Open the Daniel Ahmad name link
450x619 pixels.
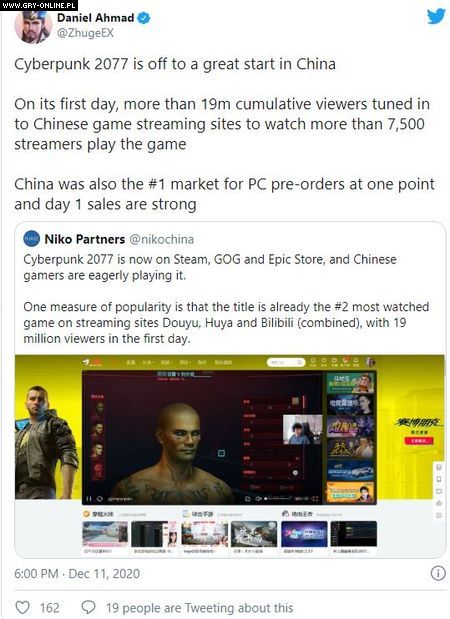(x=96, y=18)
